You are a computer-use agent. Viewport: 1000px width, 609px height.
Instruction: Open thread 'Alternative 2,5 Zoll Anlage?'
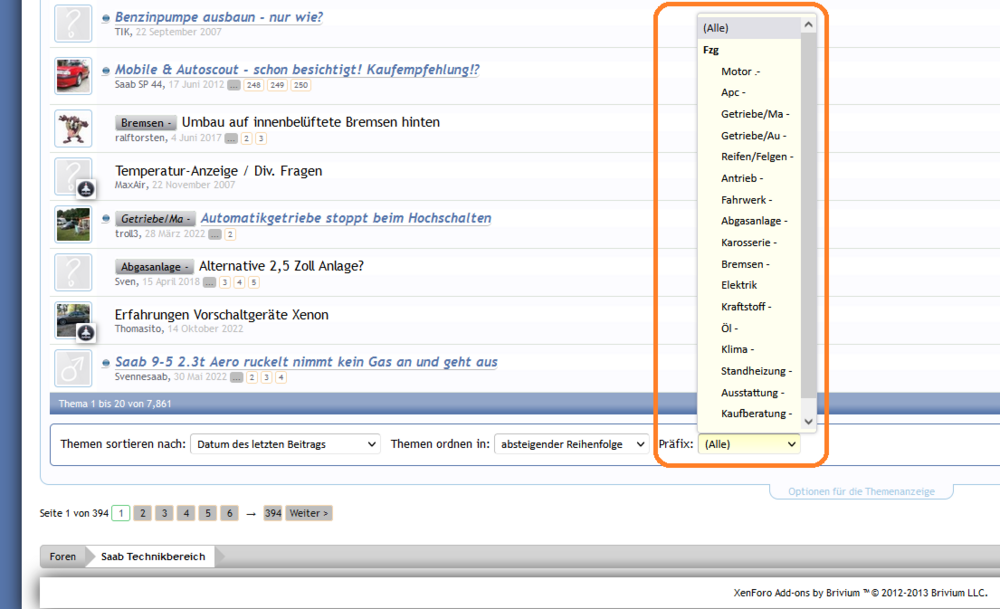(x=281, y=266)
